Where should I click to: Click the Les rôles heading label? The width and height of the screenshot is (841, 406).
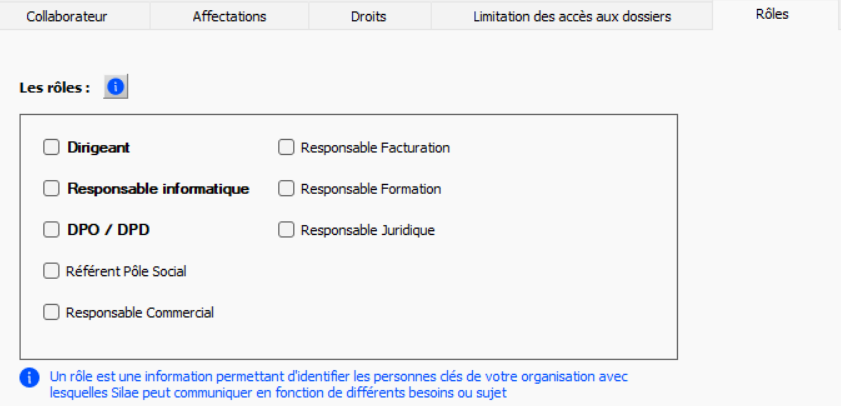point(55,87)
